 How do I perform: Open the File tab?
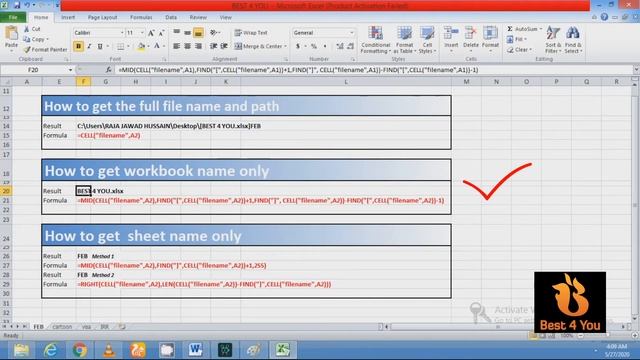click(x=13, y=17)
